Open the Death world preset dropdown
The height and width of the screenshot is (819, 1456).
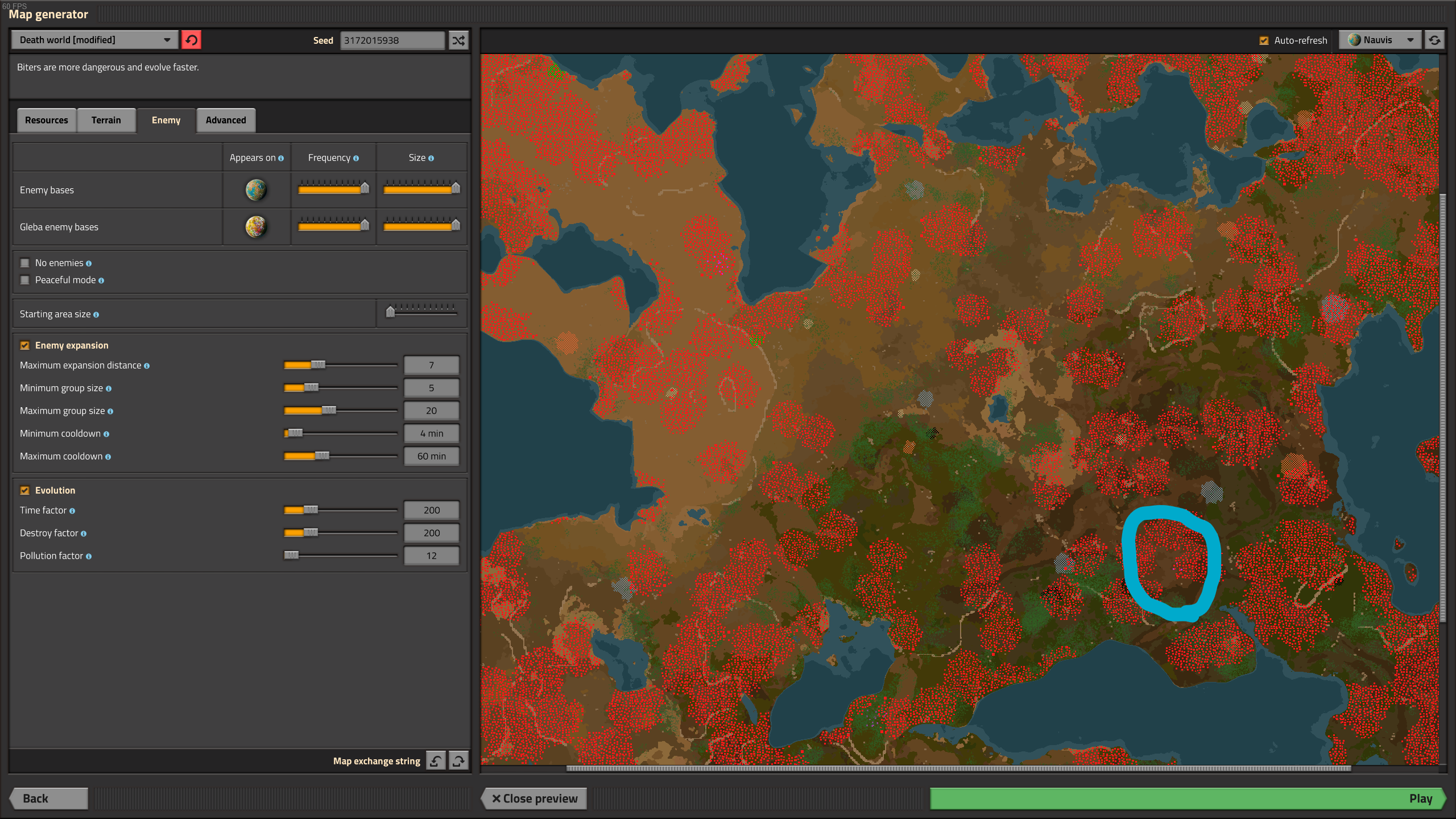tap(95, 40)
